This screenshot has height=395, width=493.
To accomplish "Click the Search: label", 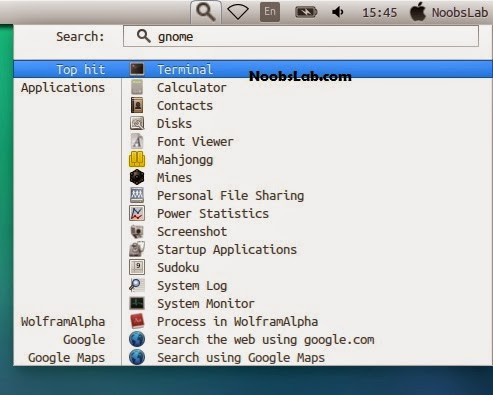I will click(x=80, y=37).
